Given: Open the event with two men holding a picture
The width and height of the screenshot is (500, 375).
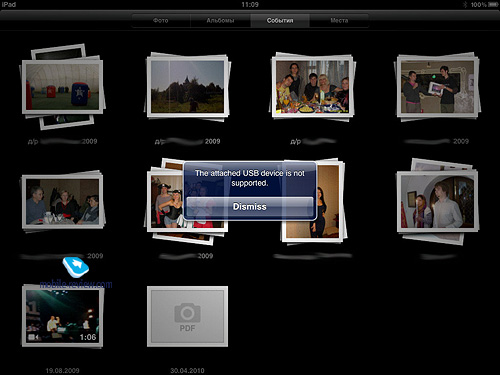Looking at the screenshot, I should tap(437, 87).
